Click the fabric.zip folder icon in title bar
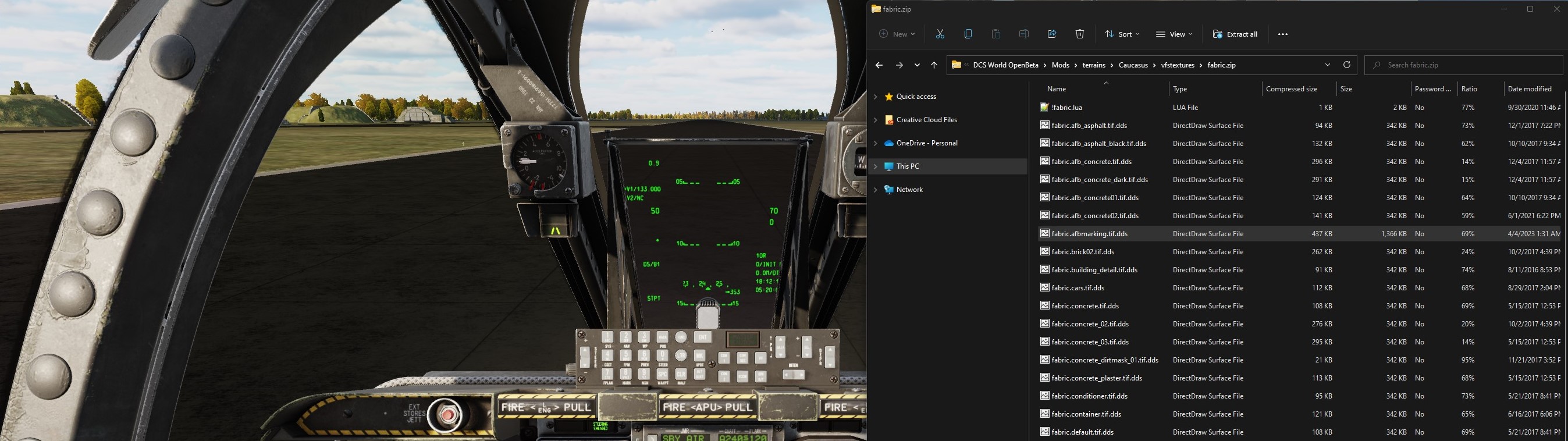The height and width of the screenshot is (441, 1568). tap(876, 9)
